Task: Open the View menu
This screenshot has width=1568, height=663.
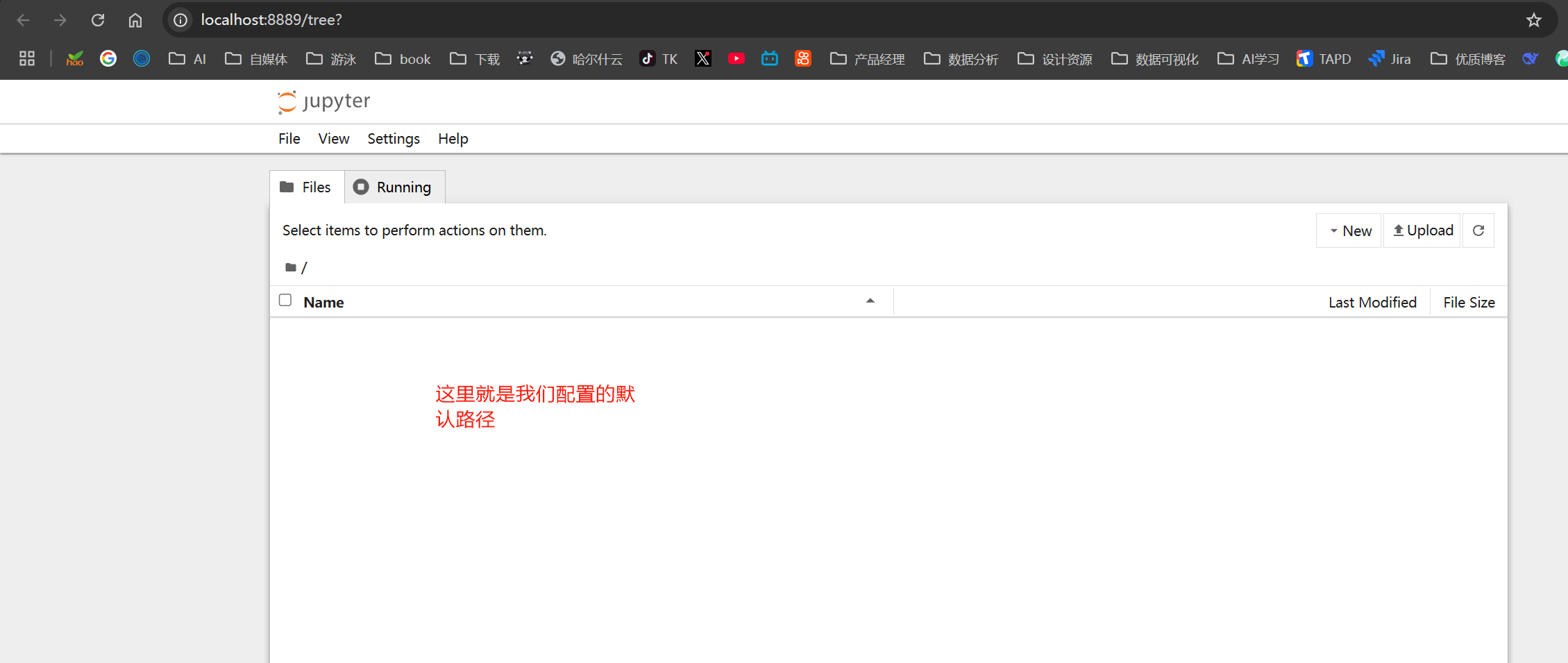Action: click(x=334, y=139)
